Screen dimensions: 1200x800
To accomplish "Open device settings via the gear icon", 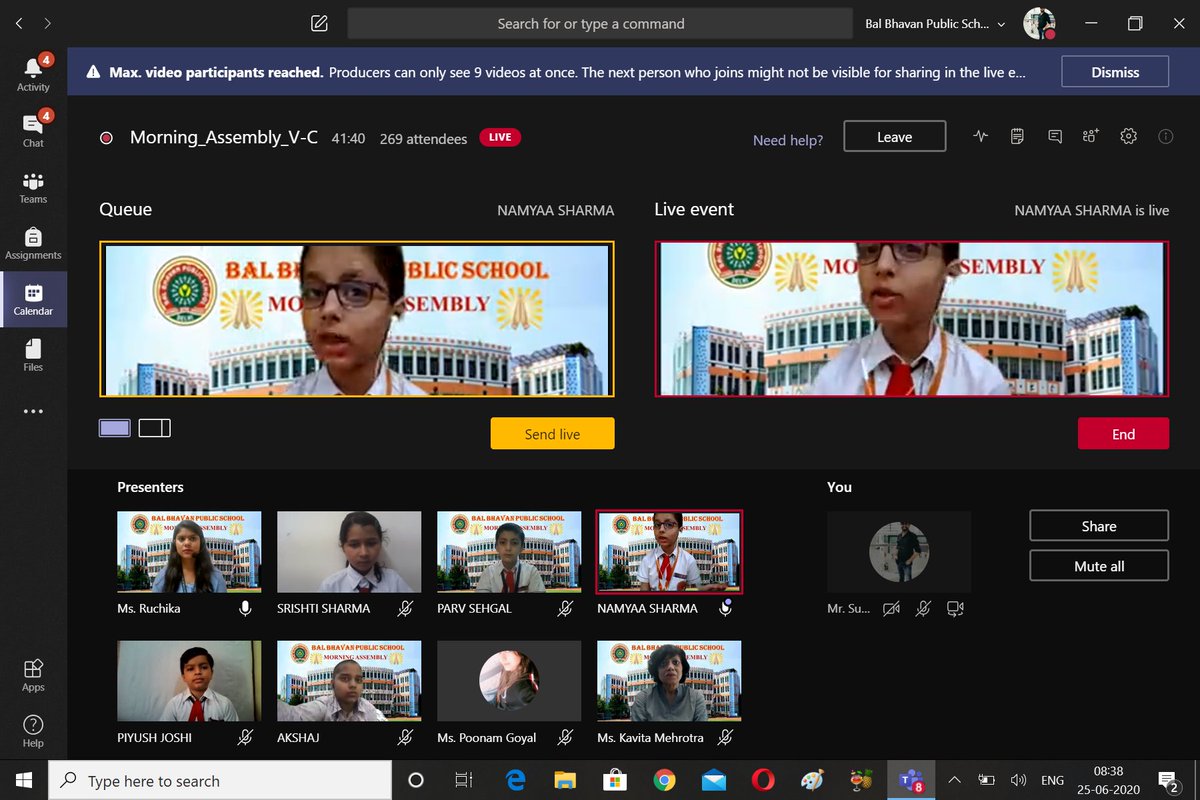I will 1129,136.
